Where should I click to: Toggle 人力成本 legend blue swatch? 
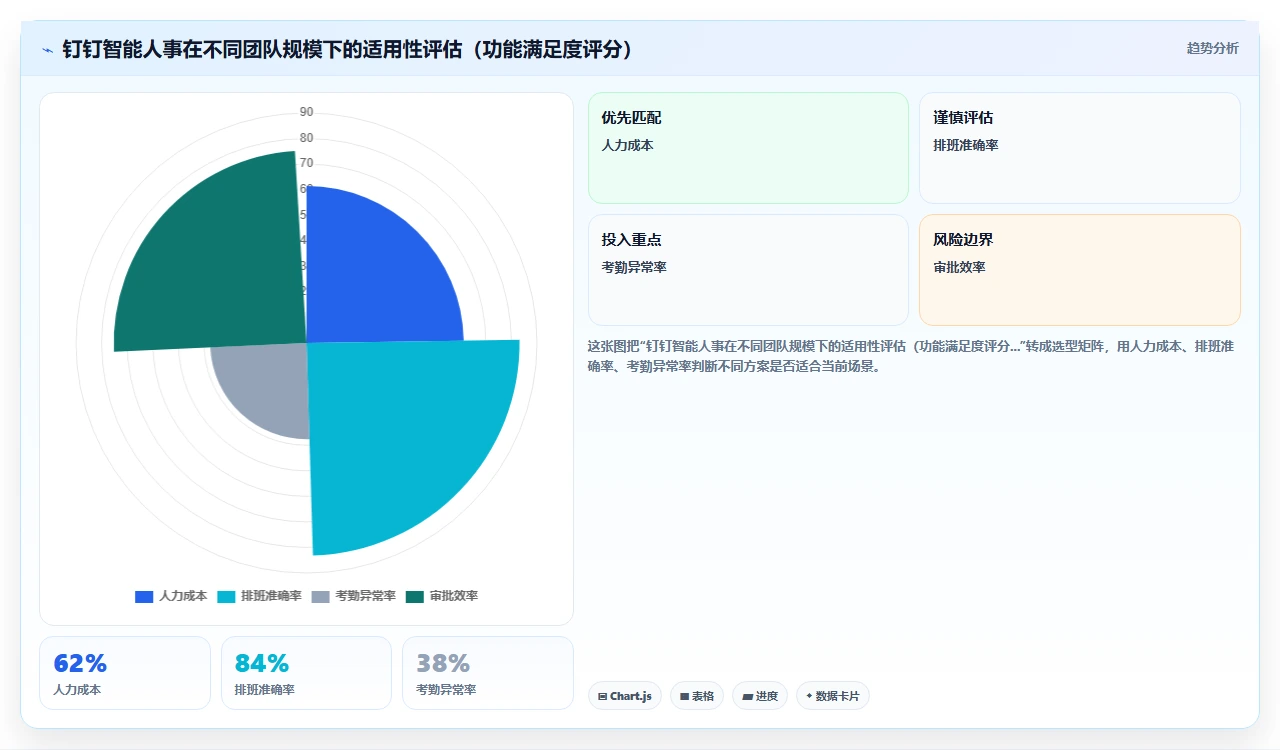tap(144, 596)
